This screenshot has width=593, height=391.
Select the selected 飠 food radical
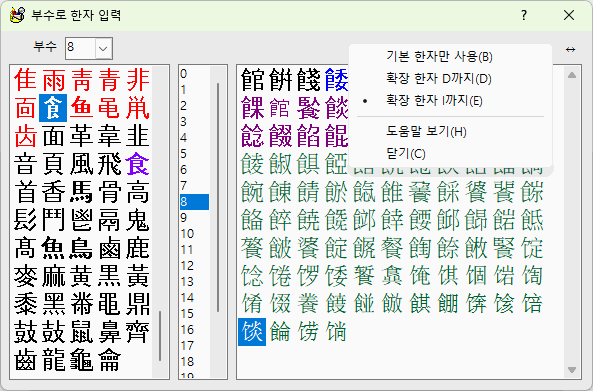pyautogui.click(x=53, y=108)
